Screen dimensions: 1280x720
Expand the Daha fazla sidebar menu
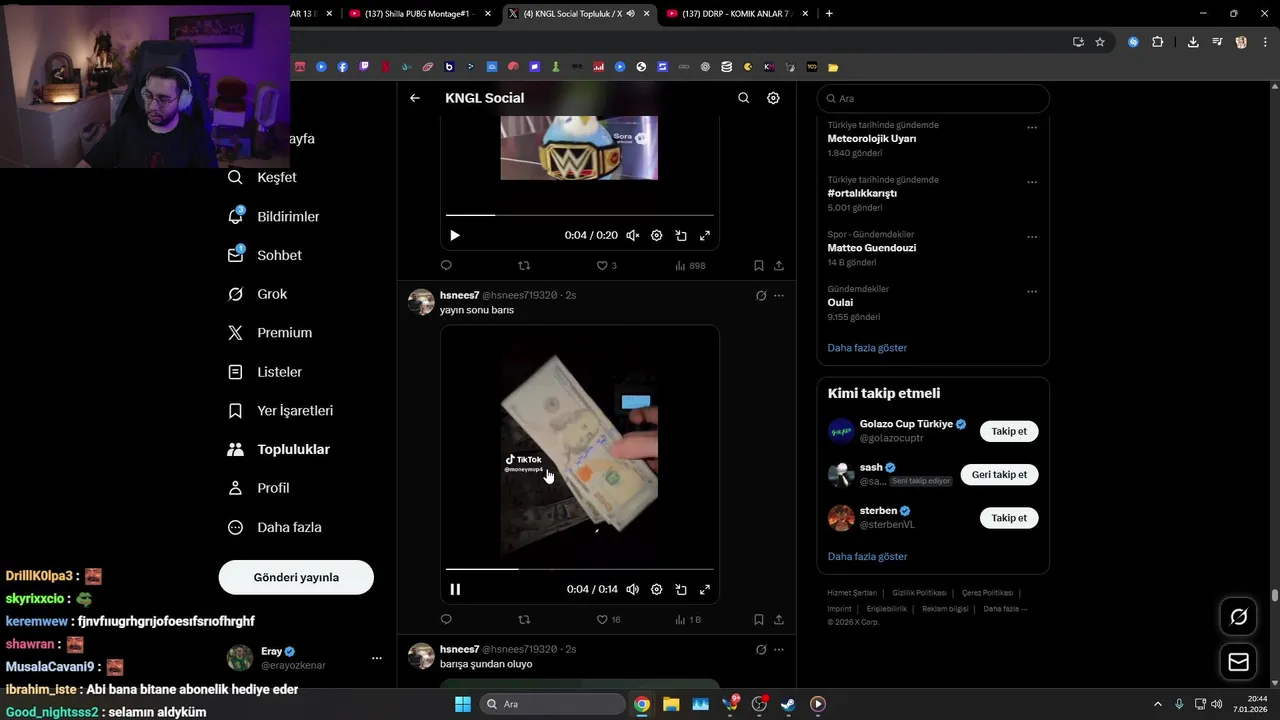[276, 527]
